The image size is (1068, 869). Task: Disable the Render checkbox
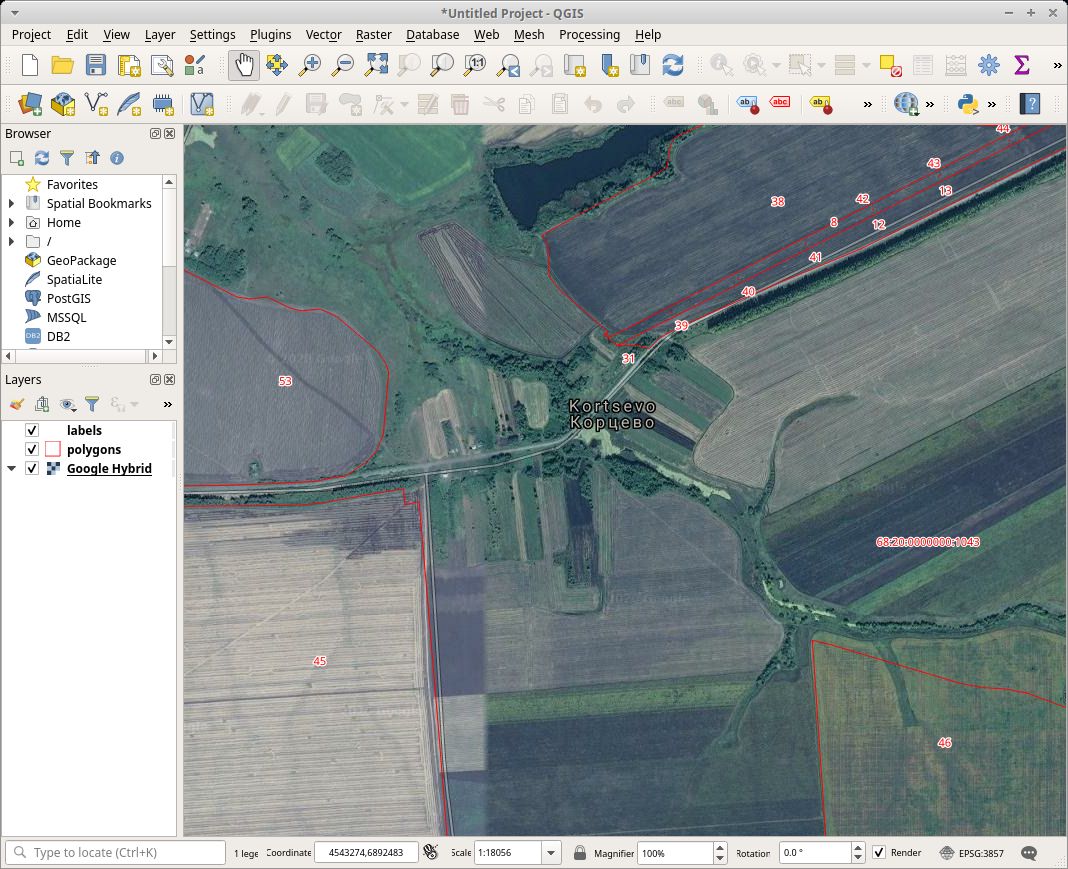[x=879, y=853]
